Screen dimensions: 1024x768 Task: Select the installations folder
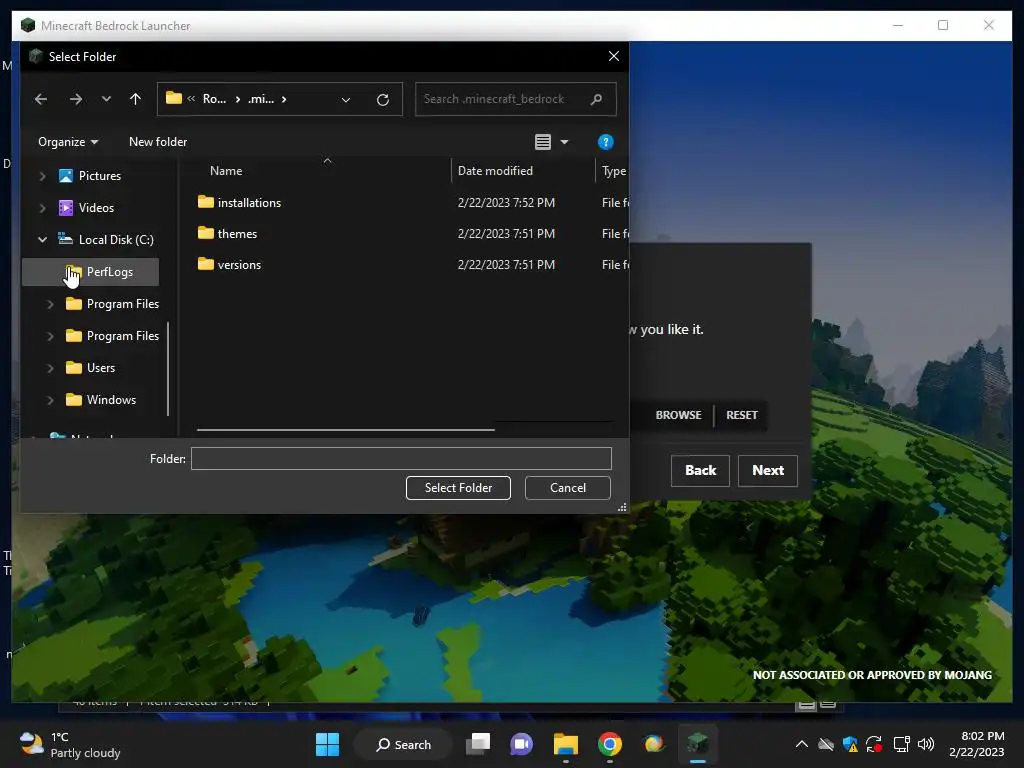239,202
